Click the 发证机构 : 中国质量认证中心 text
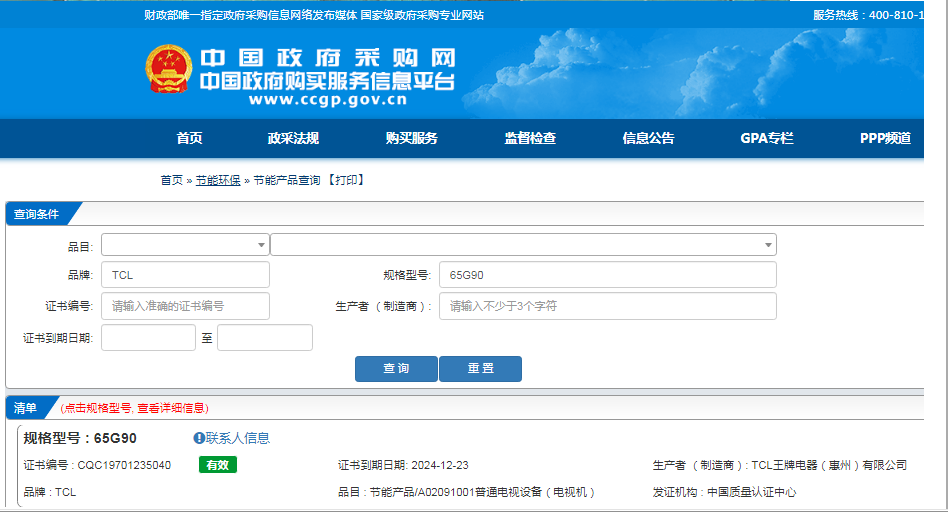 [724, 492]
